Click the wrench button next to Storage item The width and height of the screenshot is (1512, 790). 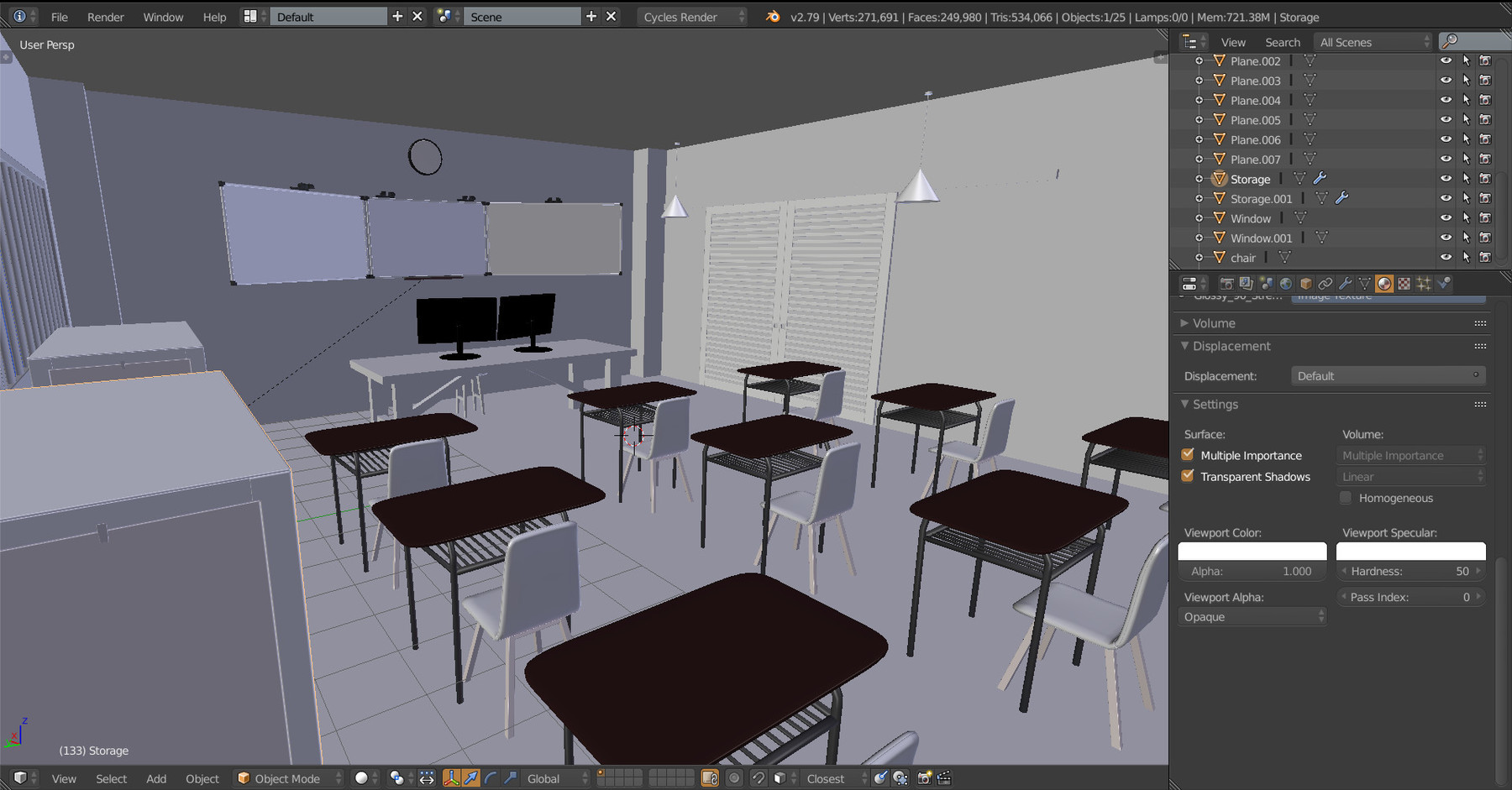coord(1320,178)
